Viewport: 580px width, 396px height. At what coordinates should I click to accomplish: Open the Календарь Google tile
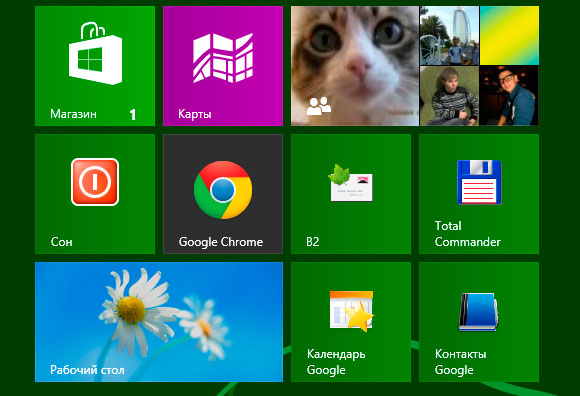click(351, 322)
